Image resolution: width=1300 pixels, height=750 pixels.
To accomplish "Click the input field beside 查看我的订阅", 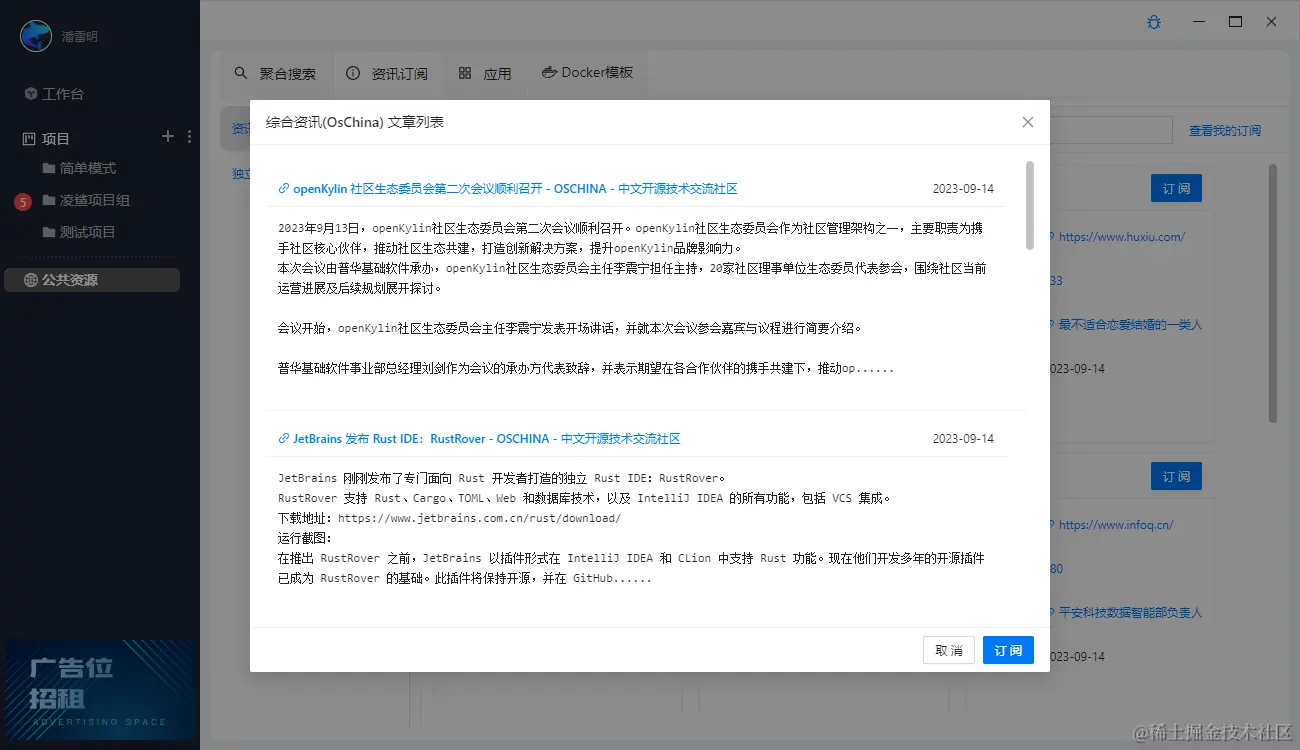I will (x=1111, y=130).
